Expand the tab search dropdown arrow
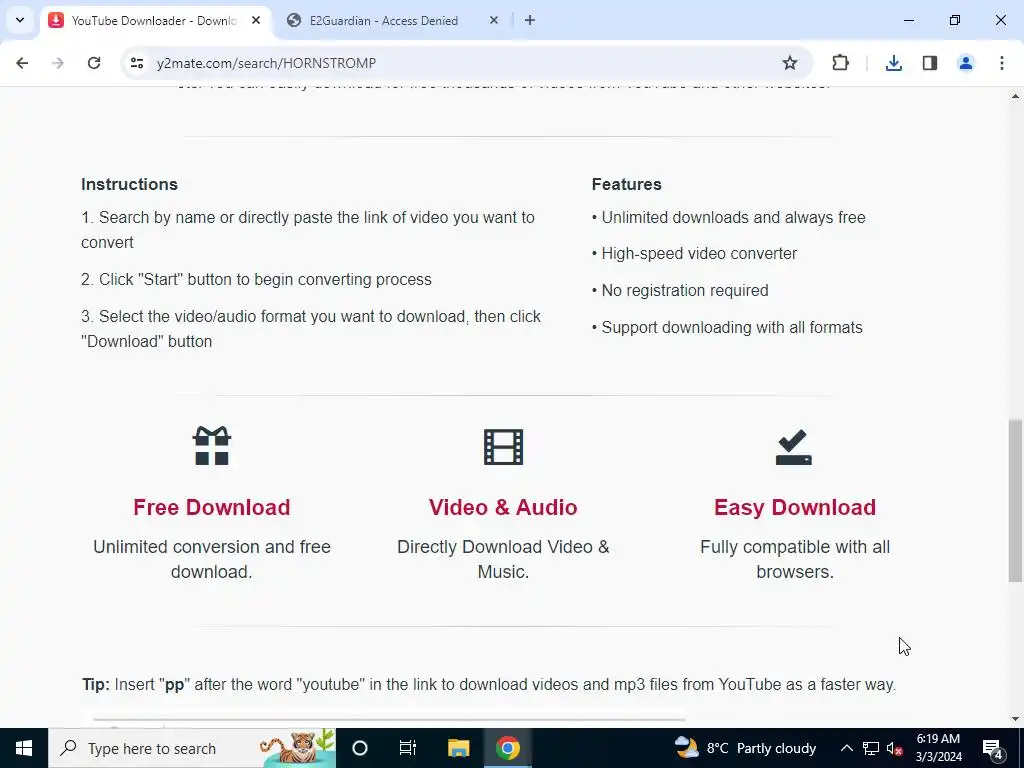Viewport: 1024px width, 768px height. (x=20, y=20)
